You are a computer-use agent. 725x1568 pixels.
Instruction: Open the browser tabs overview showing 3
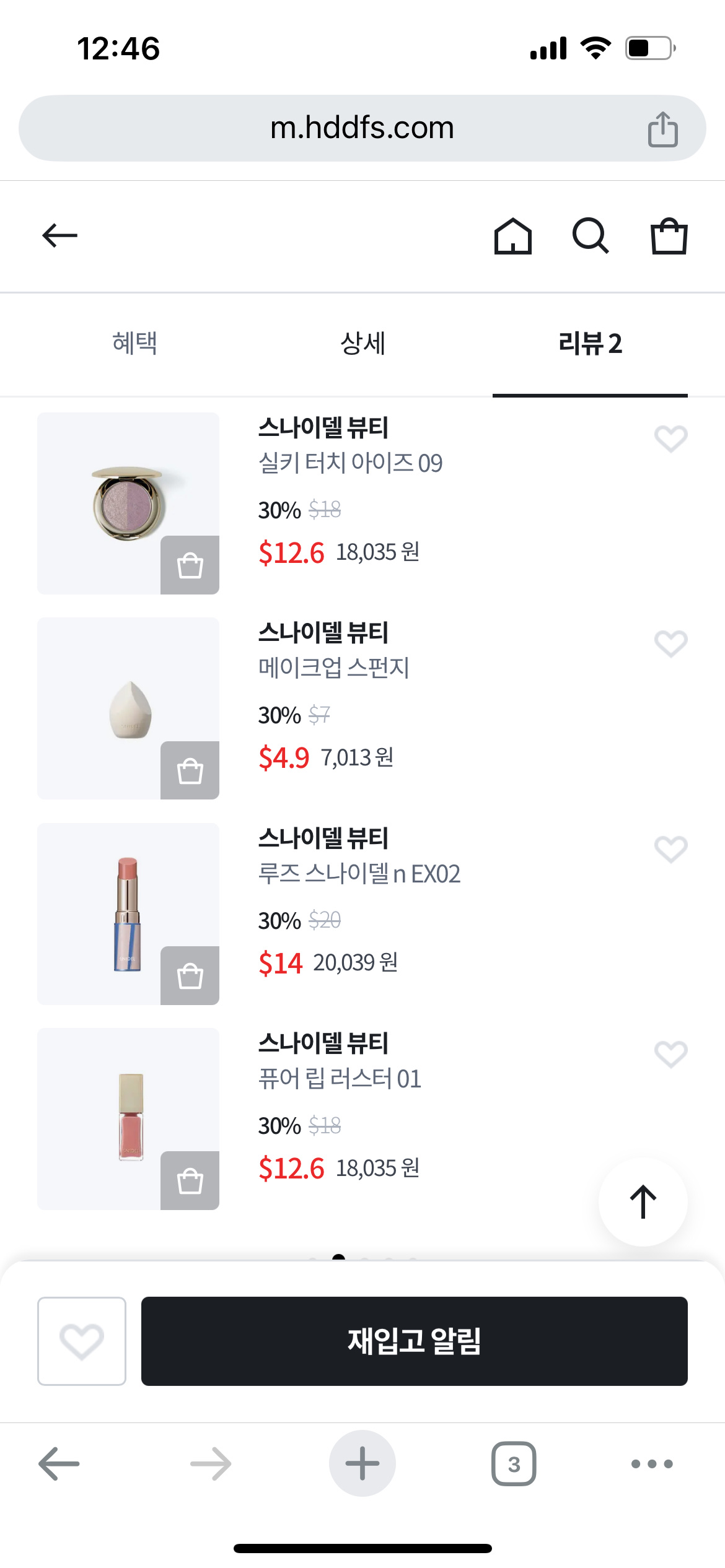[514, 1464]
